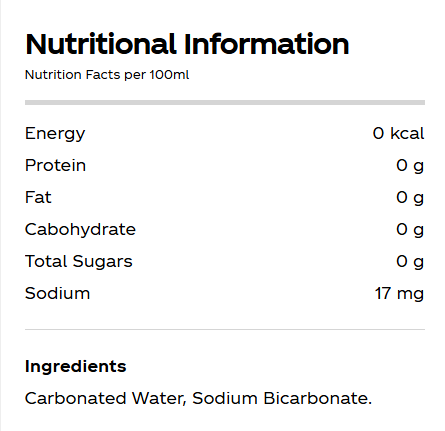Select the Nutrition Facts per 100ml subtitle
The image size is (445, 431).
pos(107,75)
